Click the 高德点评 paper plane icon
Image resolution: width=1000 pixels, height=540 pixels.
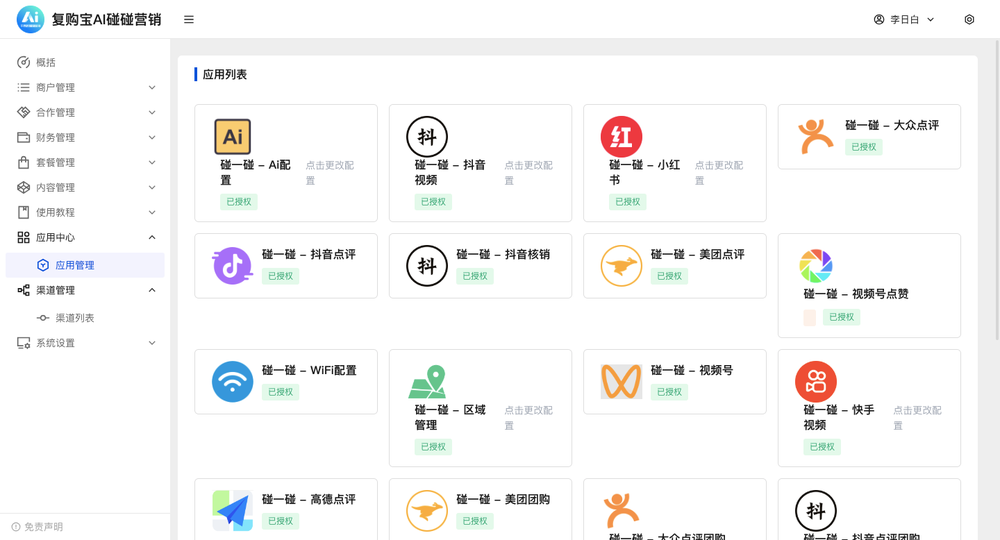click(232, 511)
